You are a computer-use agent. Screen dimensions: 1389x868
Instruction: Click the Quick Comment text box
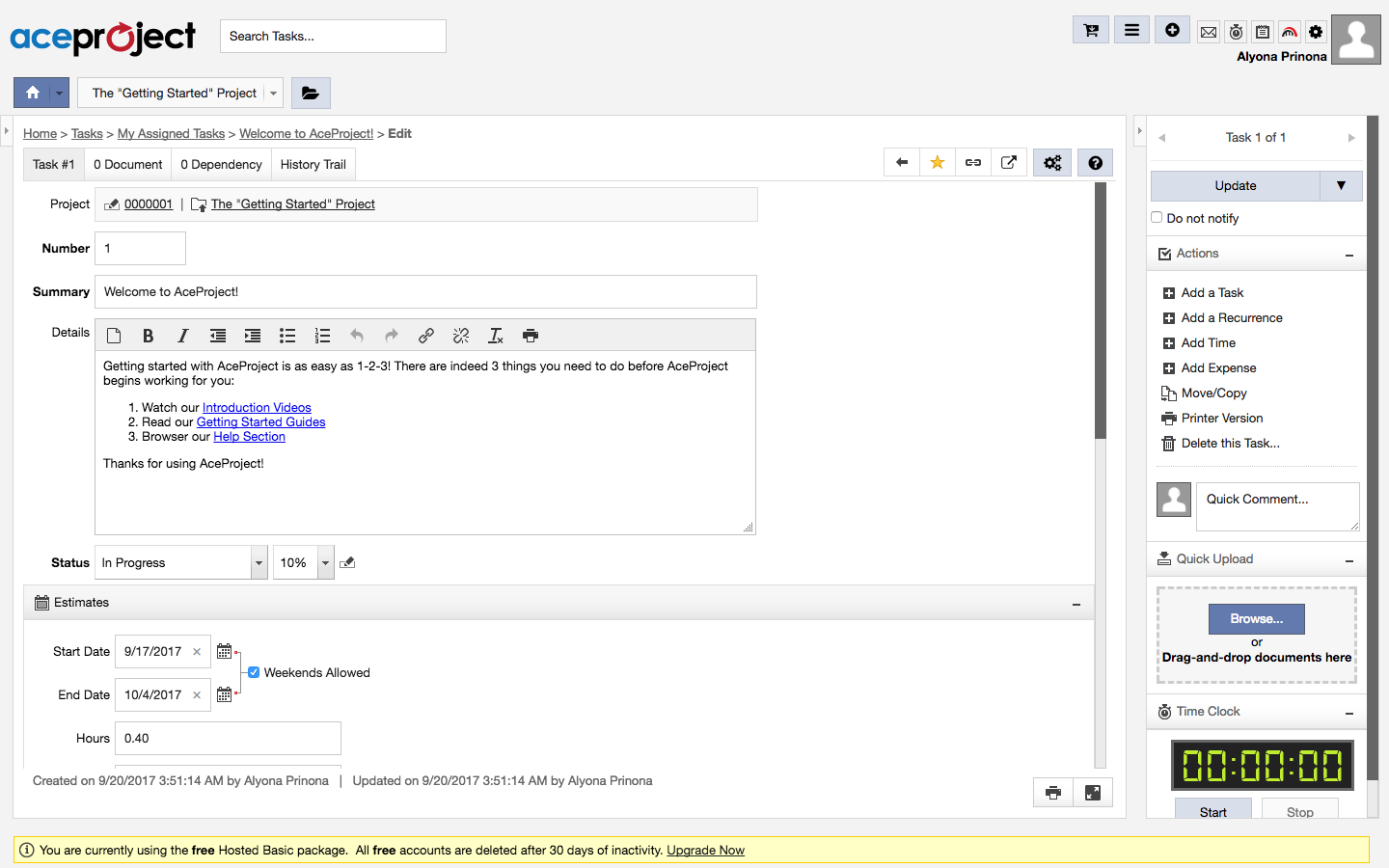[x=1278, y=506]
